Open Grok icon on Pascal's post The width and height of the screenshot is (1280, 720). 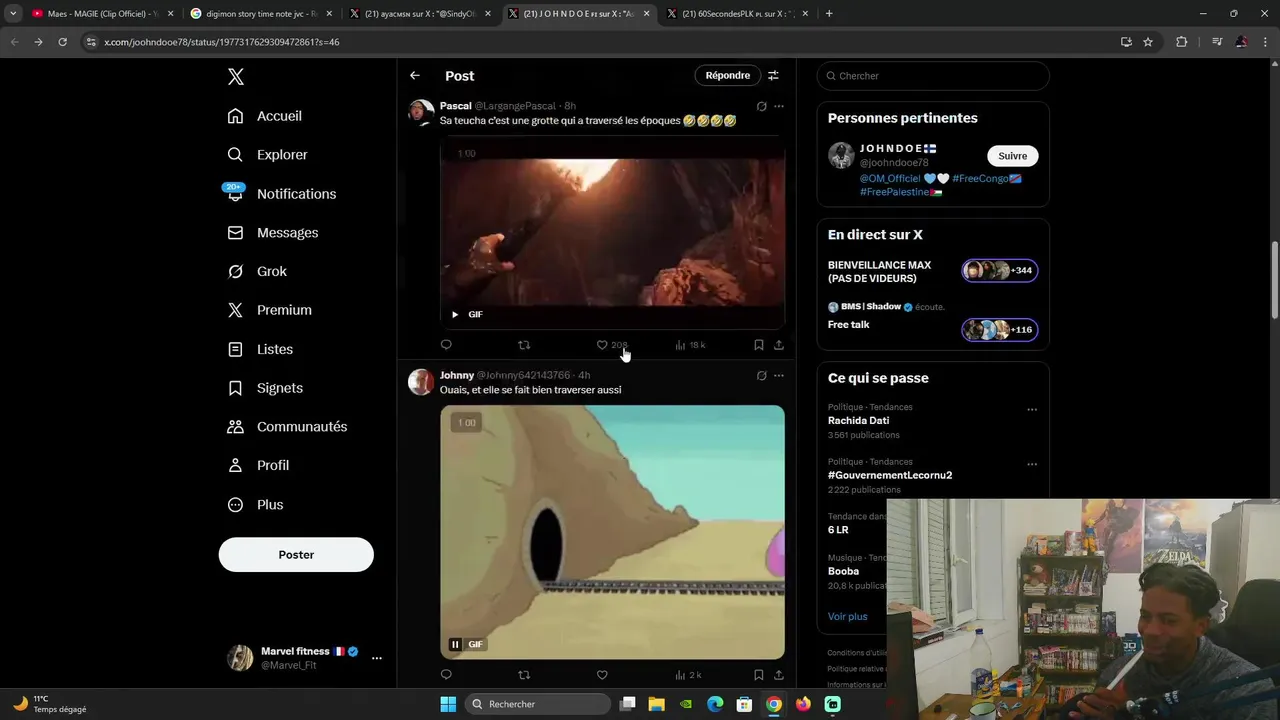[761, 106]
